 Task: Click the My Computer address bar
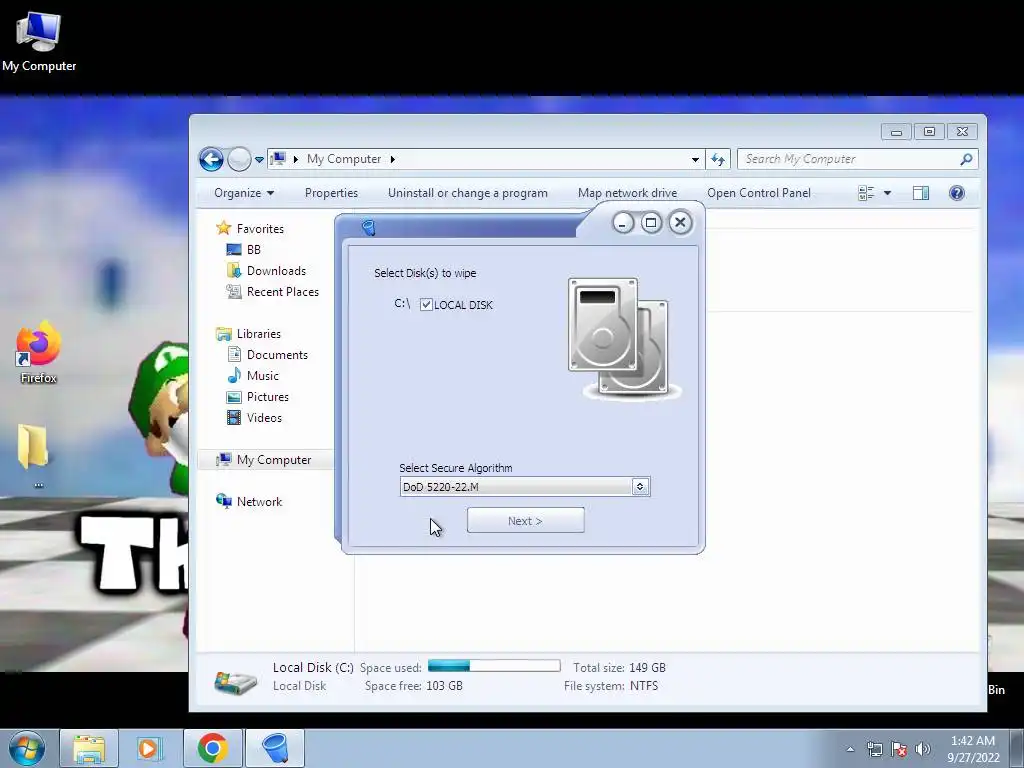click(486, 159)
